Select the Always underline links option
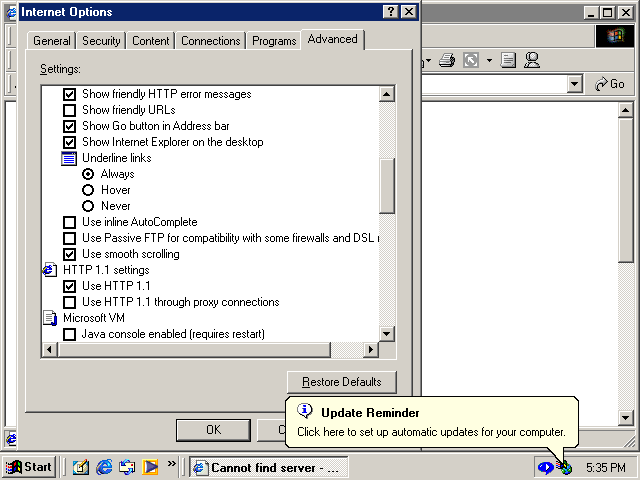 tap(88, 174)
